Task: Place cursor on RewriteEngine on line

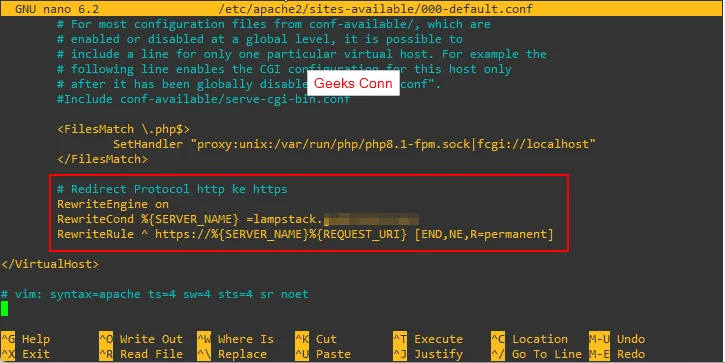Action: 113,204
